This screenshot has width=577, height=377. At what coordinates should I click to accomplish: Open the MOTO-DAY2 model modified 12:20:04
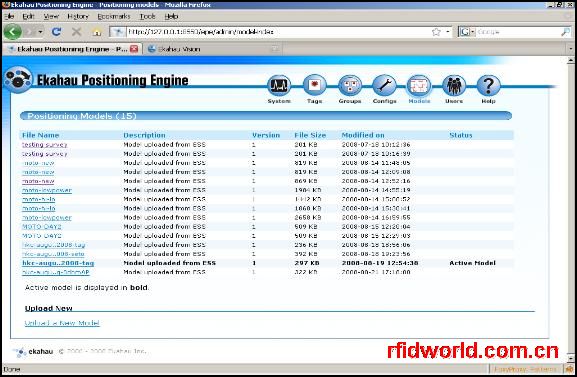pos(42,227)
